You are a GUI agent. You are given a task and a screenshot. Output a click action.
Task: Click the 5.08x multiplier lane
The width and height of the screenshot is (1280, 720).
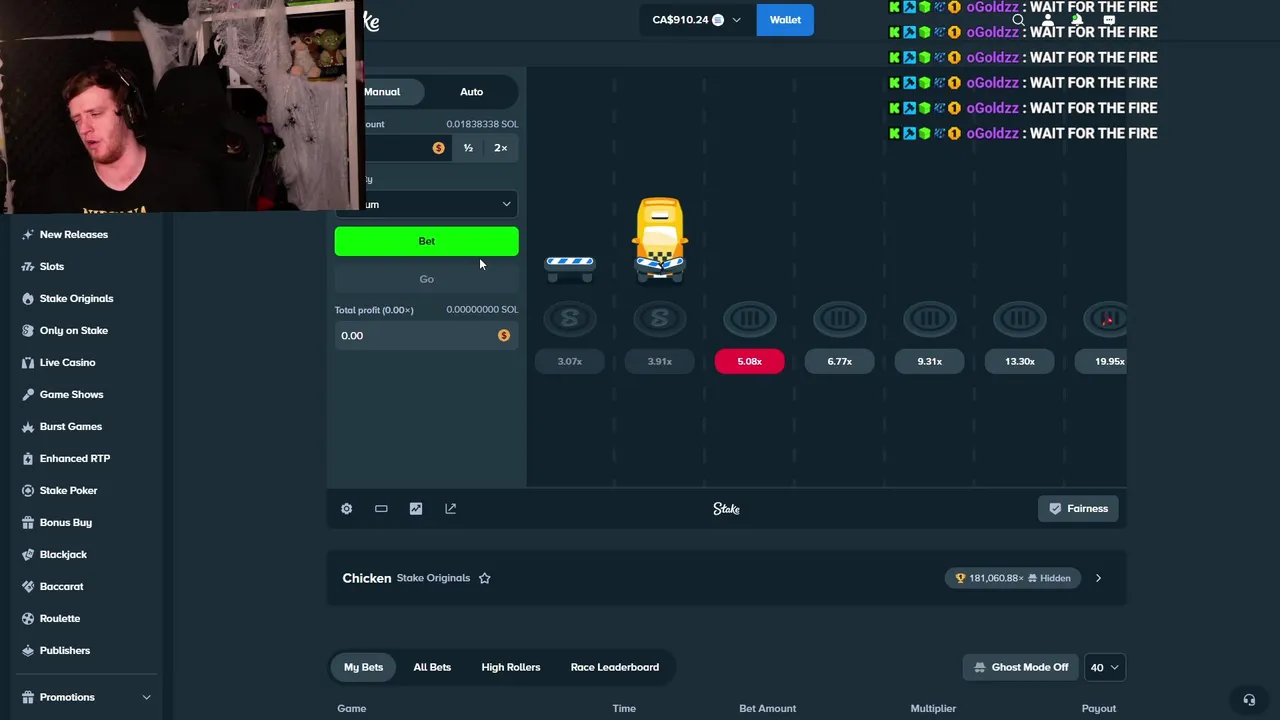click(x=749, y=361)
